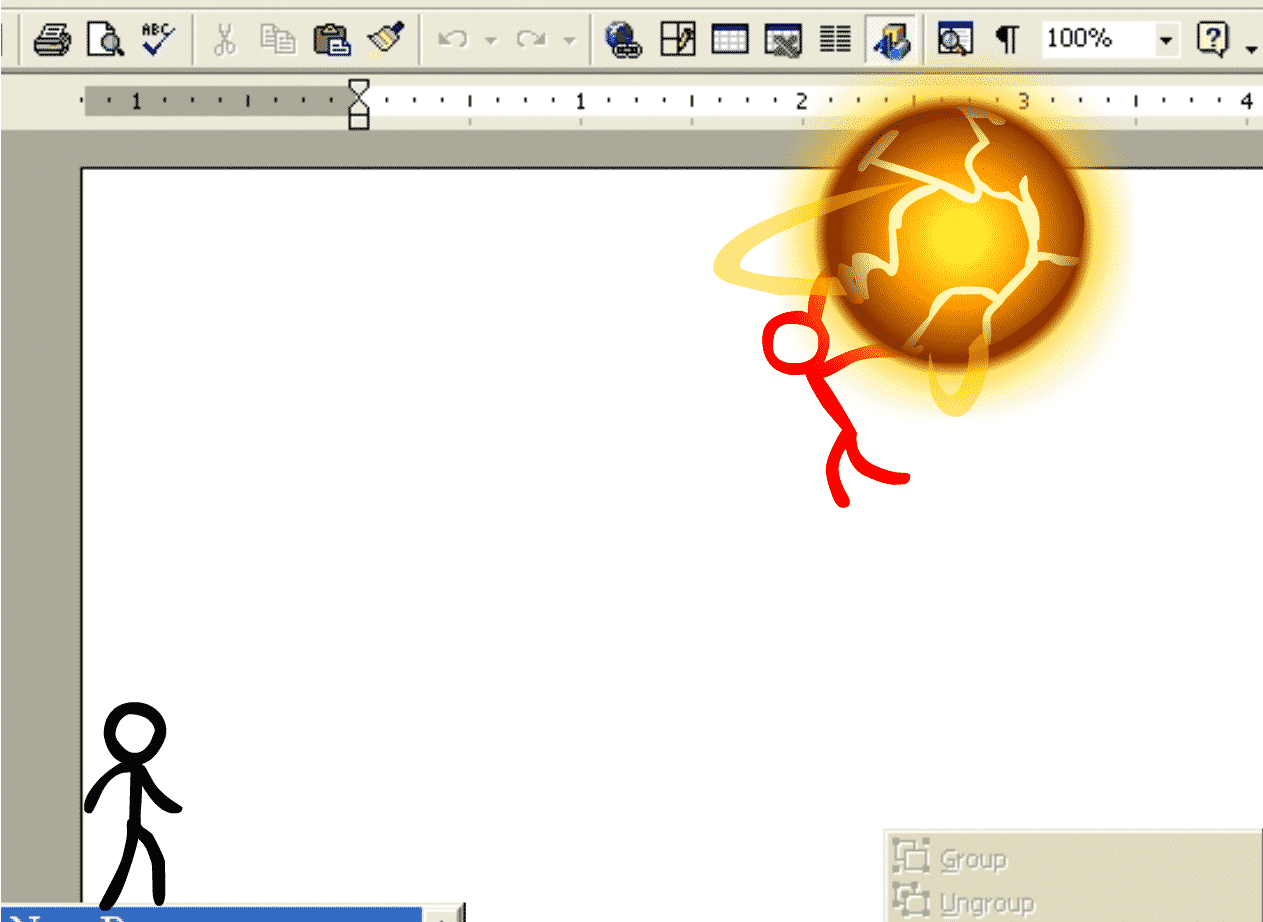Click the Insert Table icon
Screen dimensions: 1263x922
pyautogui.click(x=730, y=40)
